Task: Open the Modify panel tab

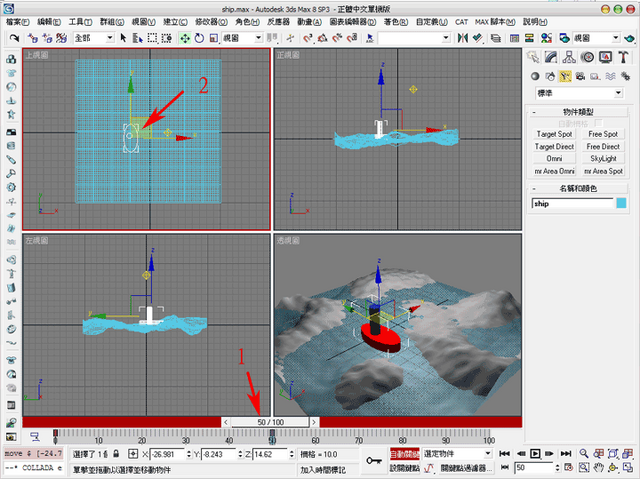Action: (551, 57)
